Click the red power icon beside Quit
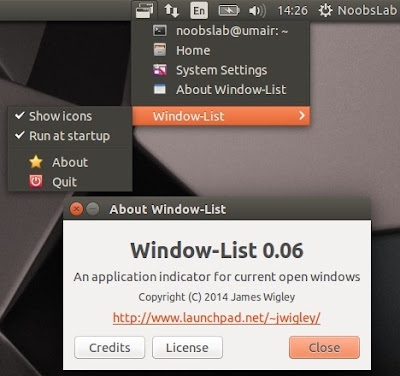 (x=36, y=182)
